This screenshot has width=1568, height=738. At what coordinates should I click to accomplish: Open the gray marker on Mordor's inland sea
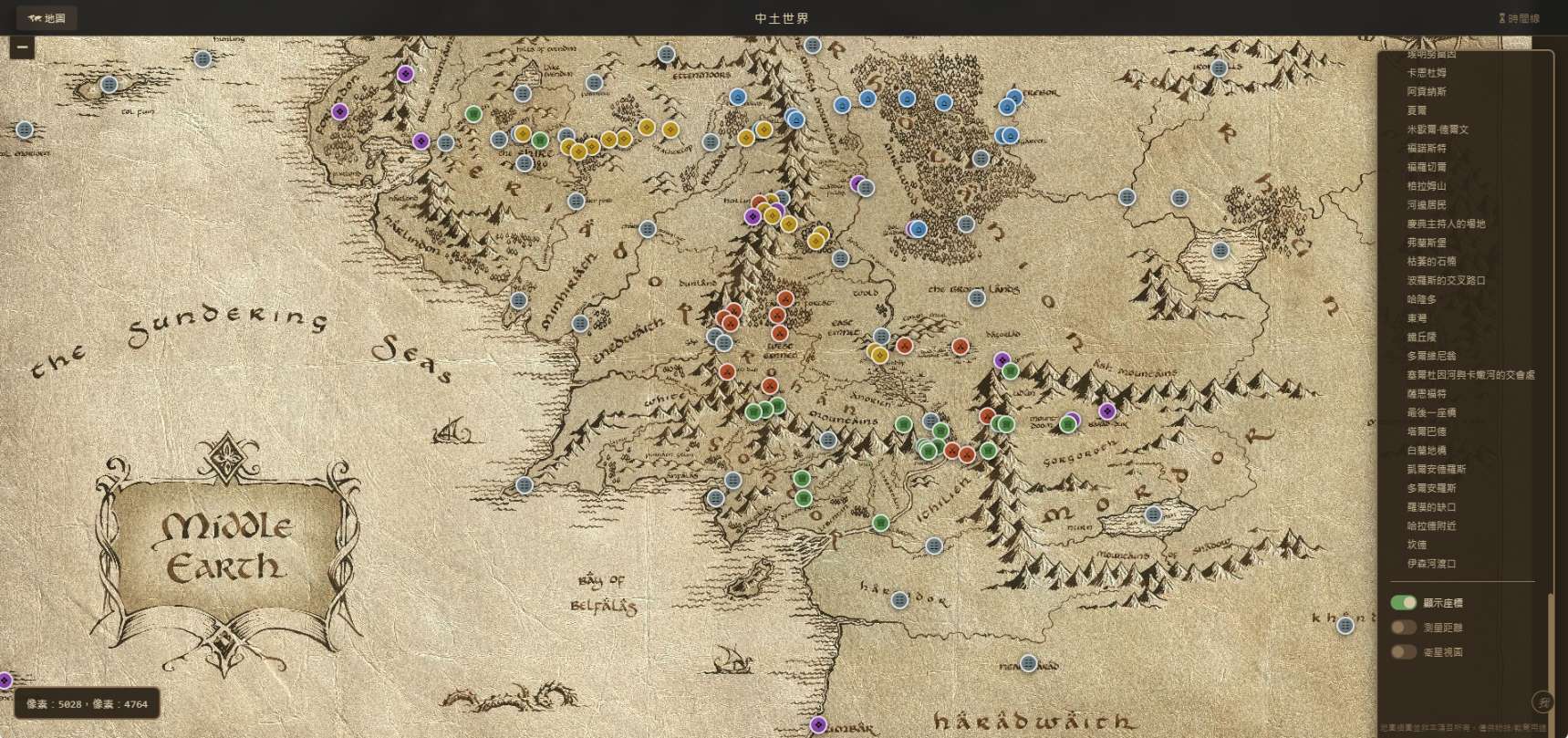pos(1153,515)
